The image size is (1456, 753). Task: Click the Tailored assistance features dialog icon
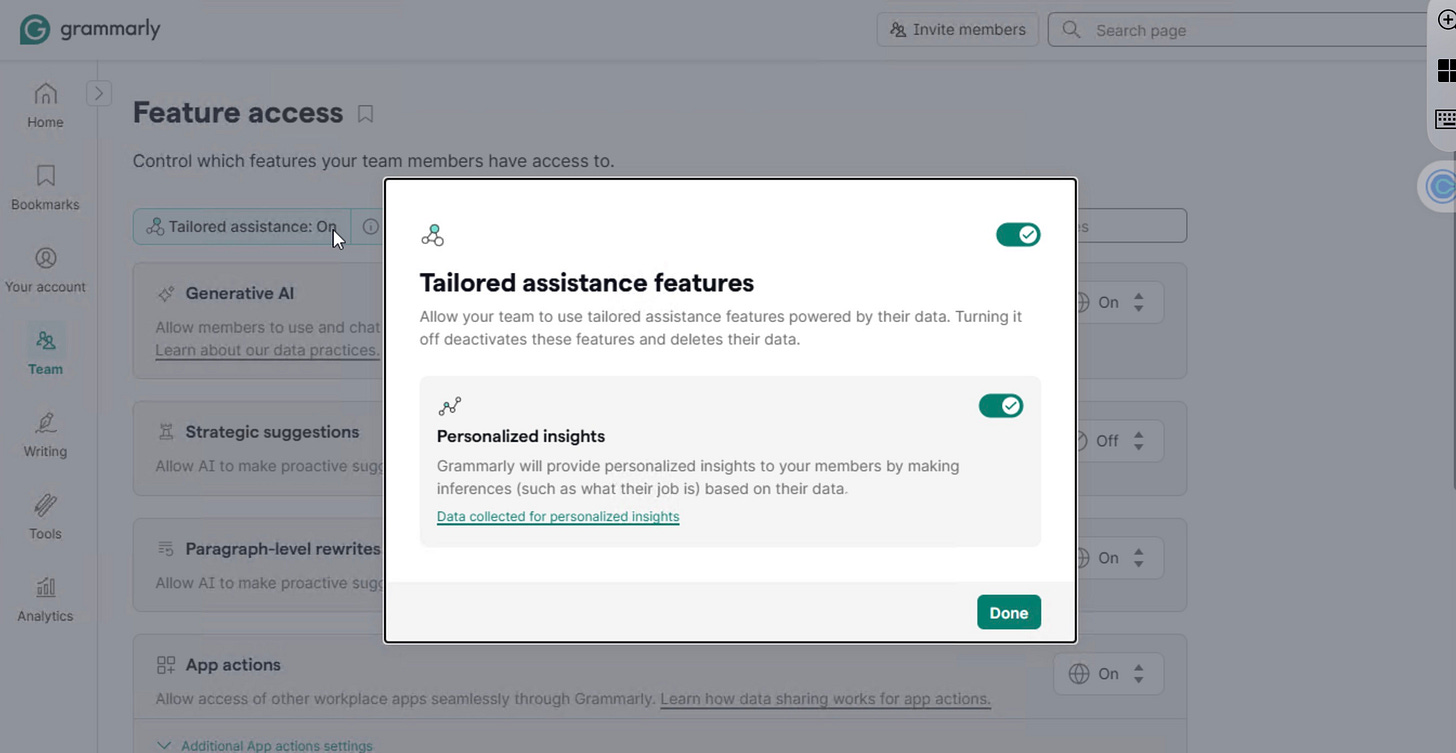[432, 235]
